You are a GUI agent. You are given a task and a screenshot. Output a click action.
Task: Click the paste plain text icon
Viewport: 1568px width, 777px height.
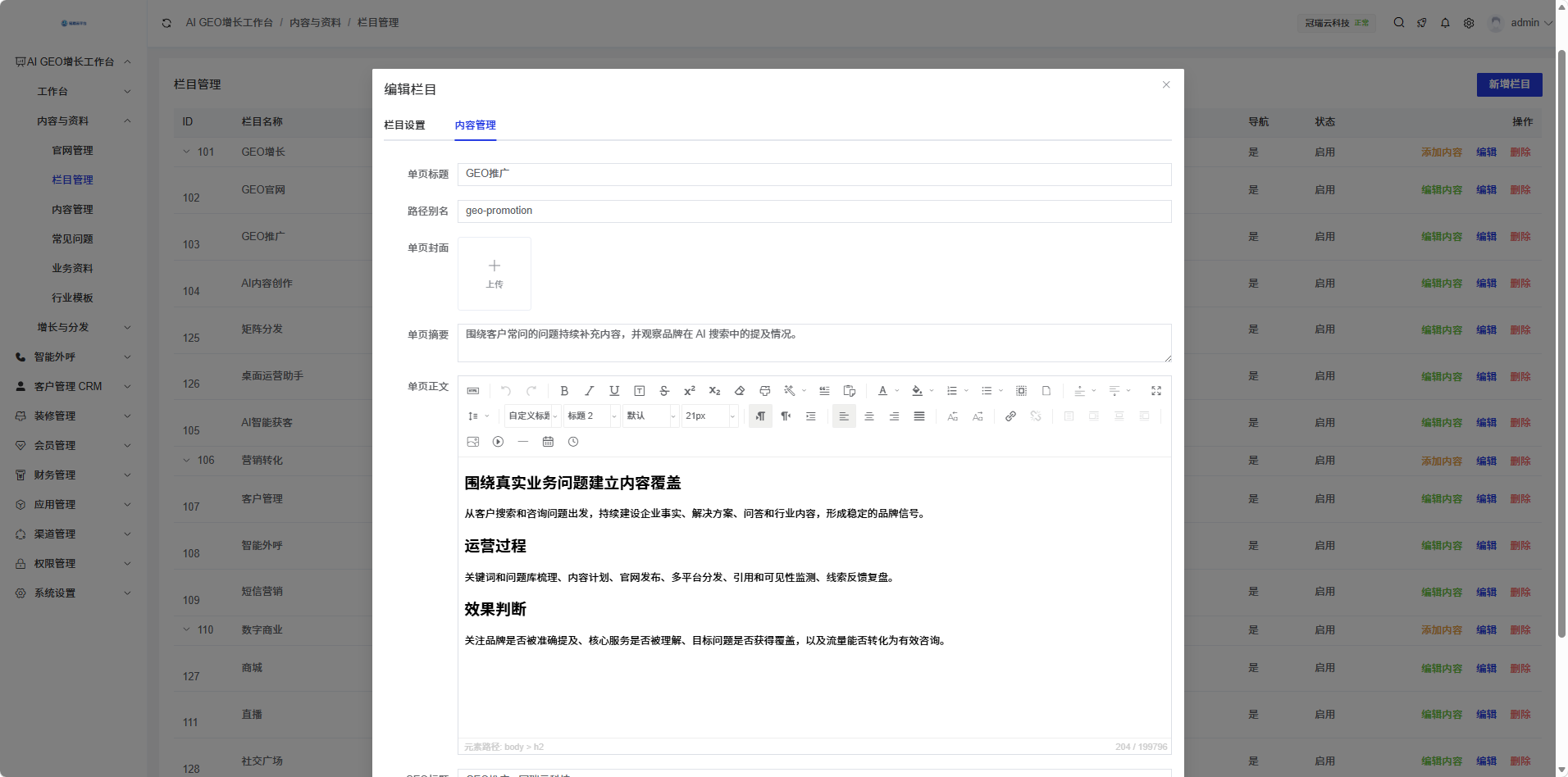tap(850, 391)
